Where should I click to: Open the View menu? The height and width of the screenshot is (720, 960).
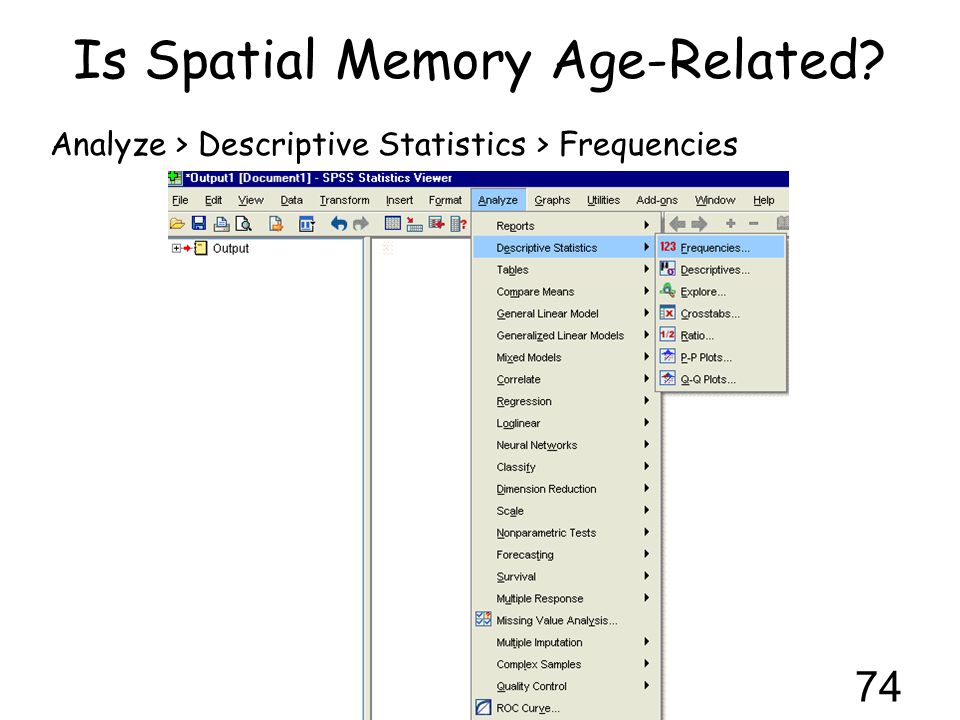point(250,200)
